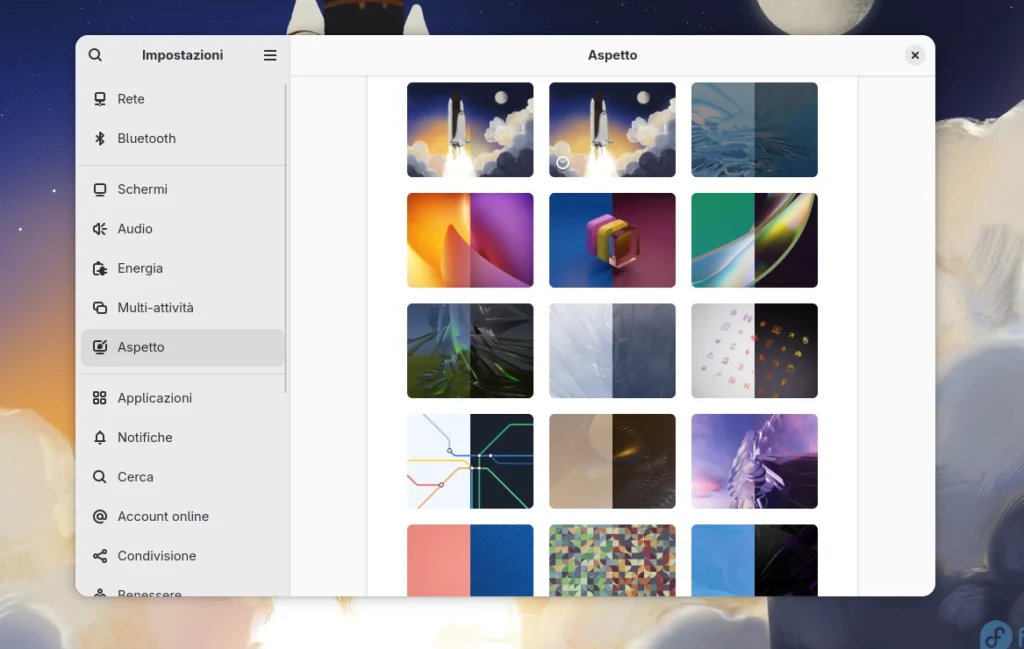Click the Multi-attività icon

100,308
